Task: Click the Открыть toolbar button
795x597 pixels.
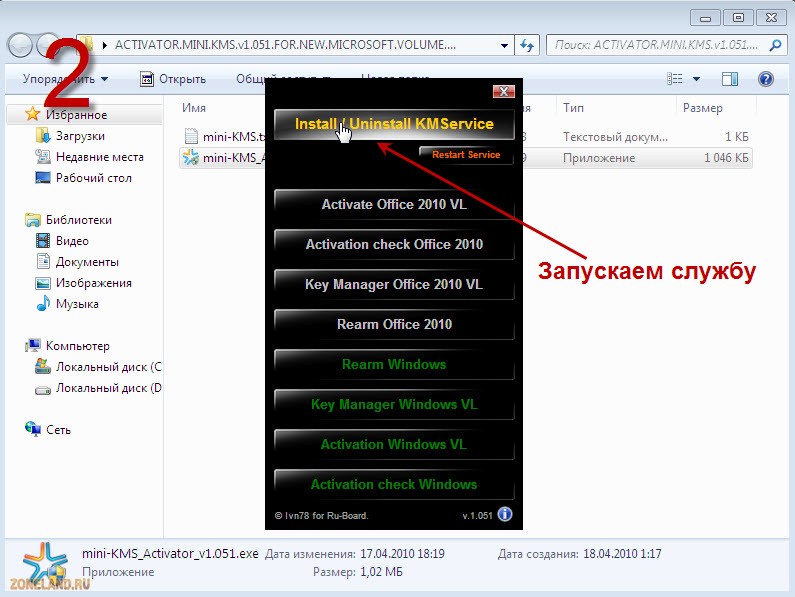Action: point(173,79)
